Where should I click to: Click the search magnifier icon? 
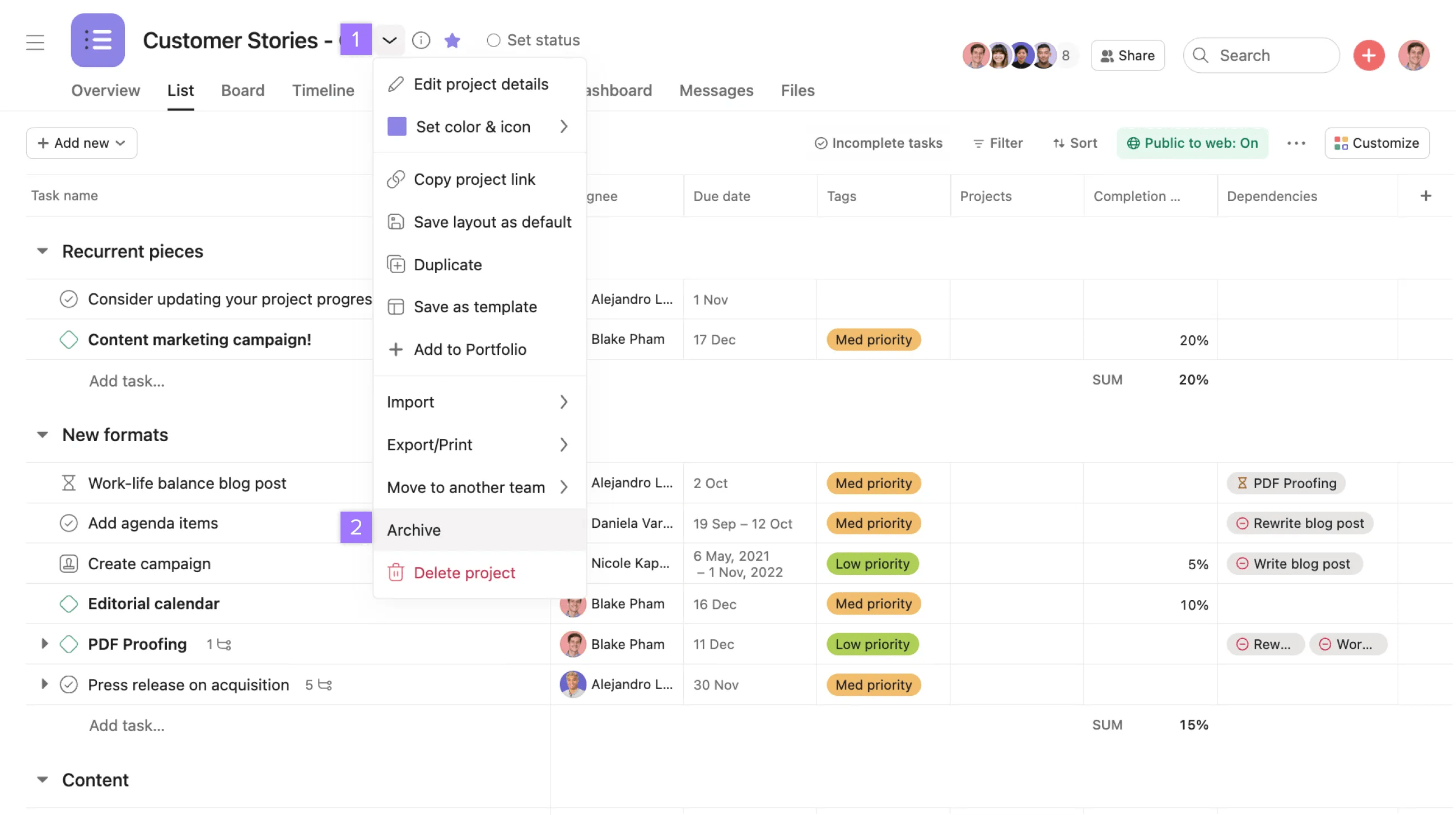(1202, 55)
